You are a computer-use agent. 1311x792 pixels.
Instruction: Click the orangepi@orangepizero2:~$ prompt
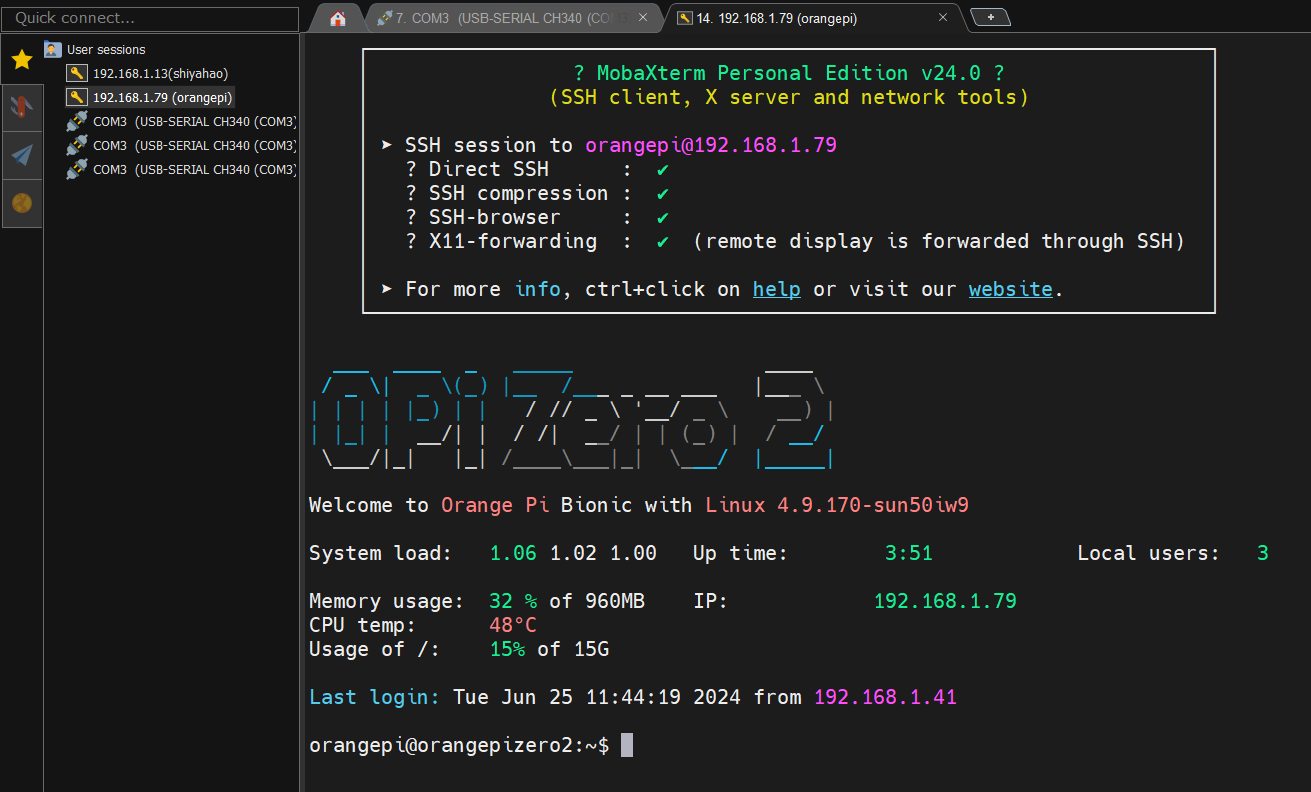click(x=459, y=745)
